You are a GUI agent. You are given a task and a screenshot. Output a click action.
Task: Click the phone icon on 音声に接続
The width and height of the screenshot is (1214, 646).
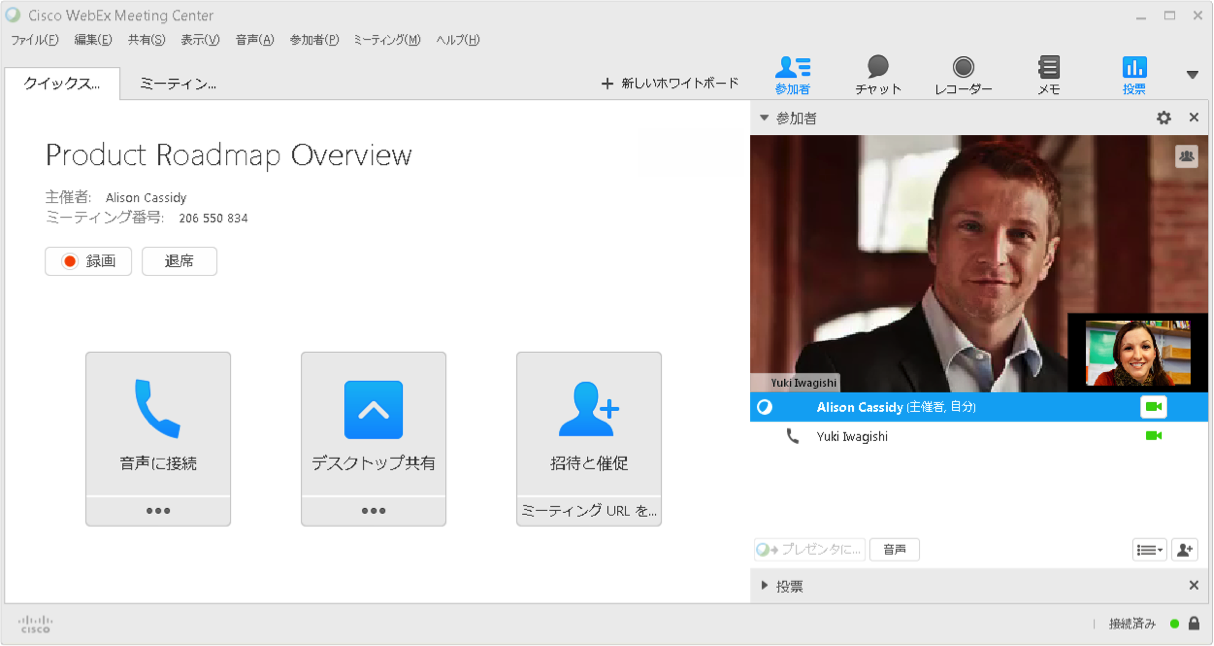coord(158,409)
